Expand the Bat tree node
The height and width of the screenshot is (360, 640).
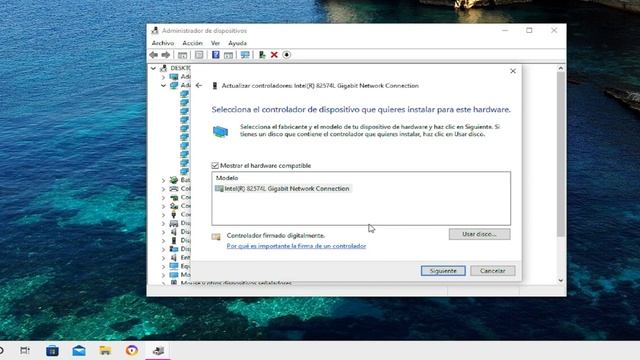click(x=163, y=180)
